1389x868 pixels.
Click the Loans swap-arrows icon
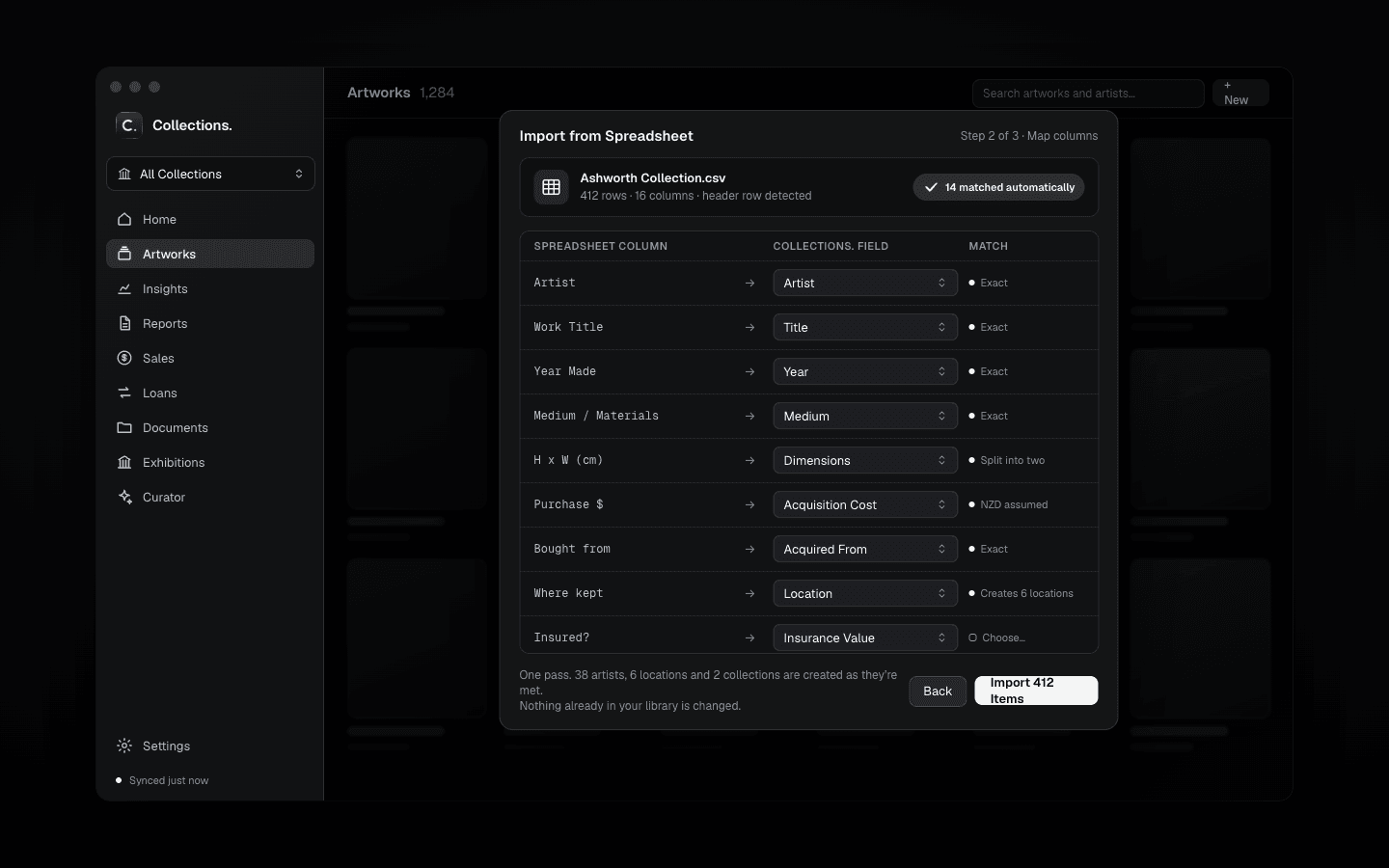[124, 393]
